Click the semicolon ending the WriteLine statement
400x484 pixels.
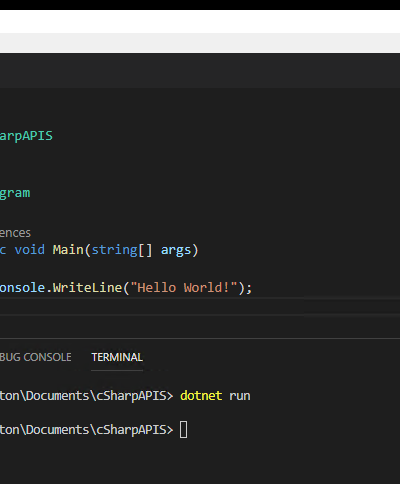249,288
